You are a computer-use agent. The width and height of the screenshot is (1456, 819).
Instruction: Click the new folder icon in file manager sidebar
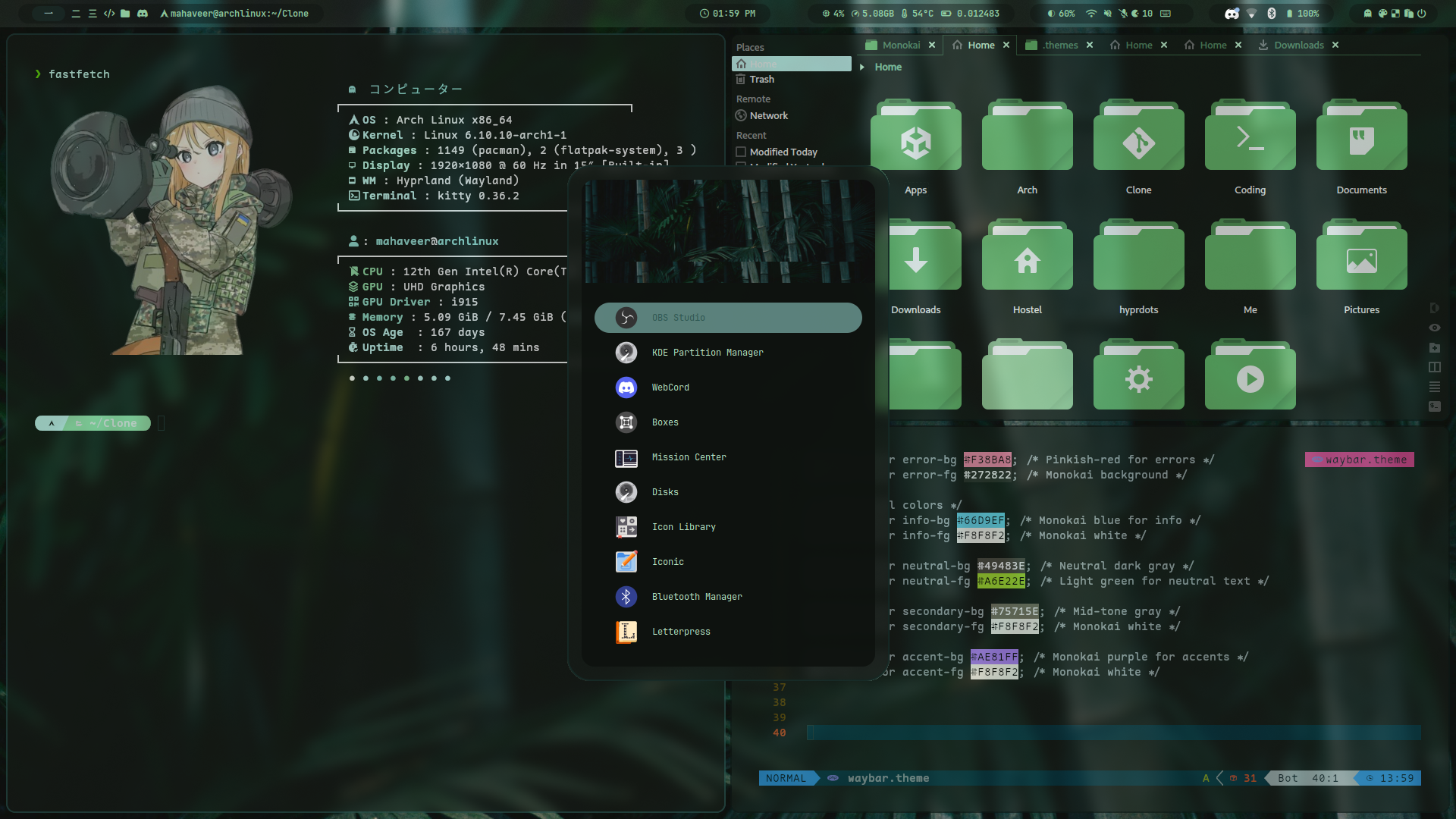(1434, 347)
